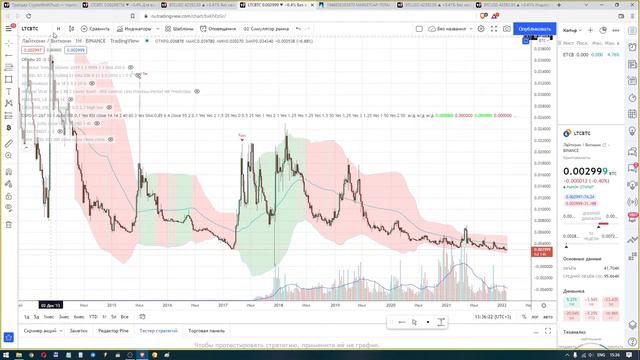Open chart settings gear in top toolbar
640x360 pixels.
(x=481, y=29)
